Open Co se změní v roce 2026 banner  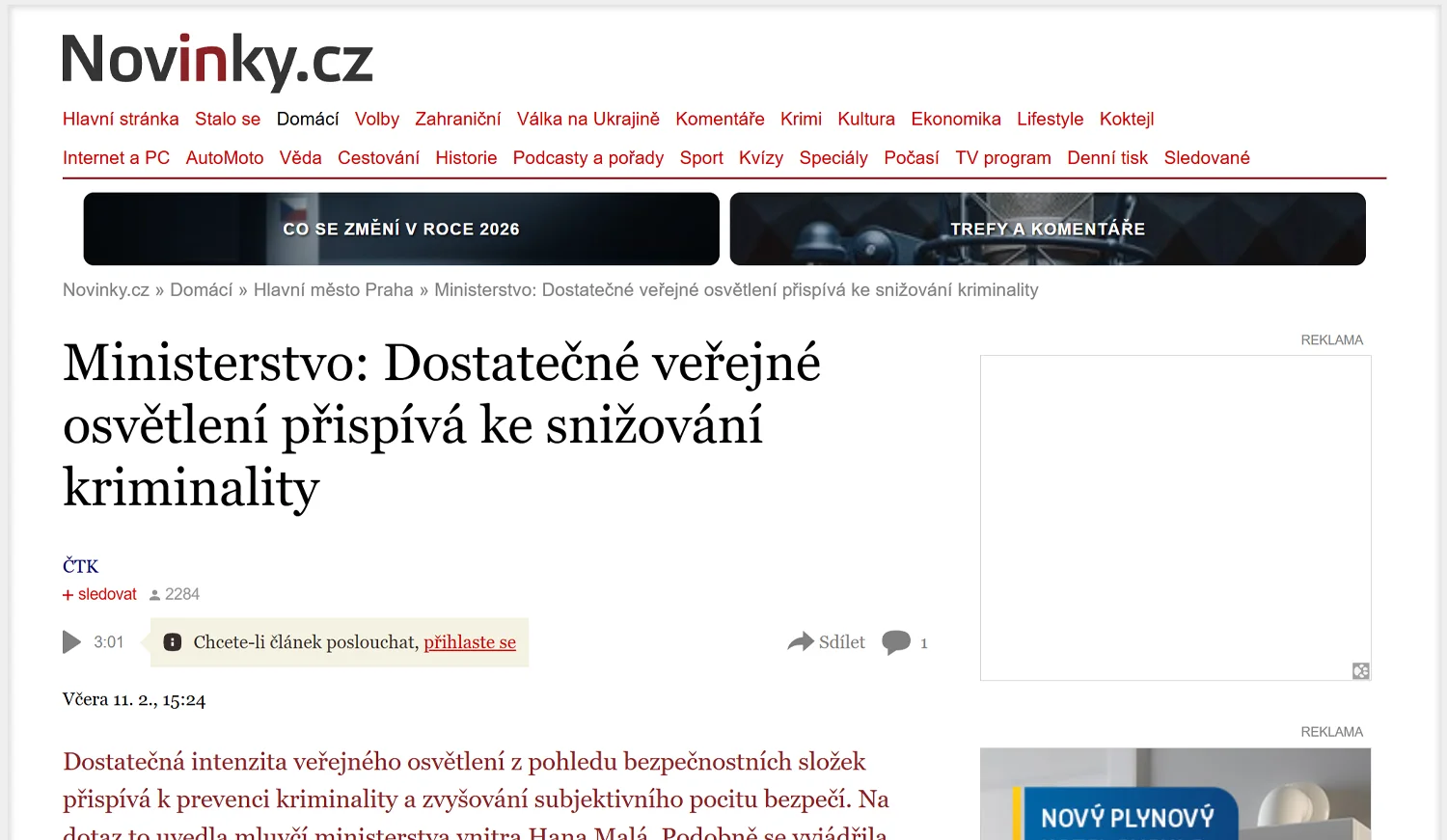point(401,230)
